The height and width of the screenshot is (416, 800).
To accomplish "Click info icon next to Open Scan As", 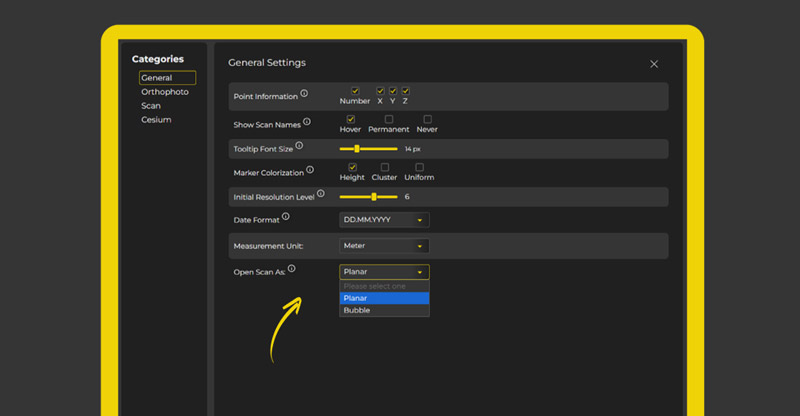I will point(292,269).
